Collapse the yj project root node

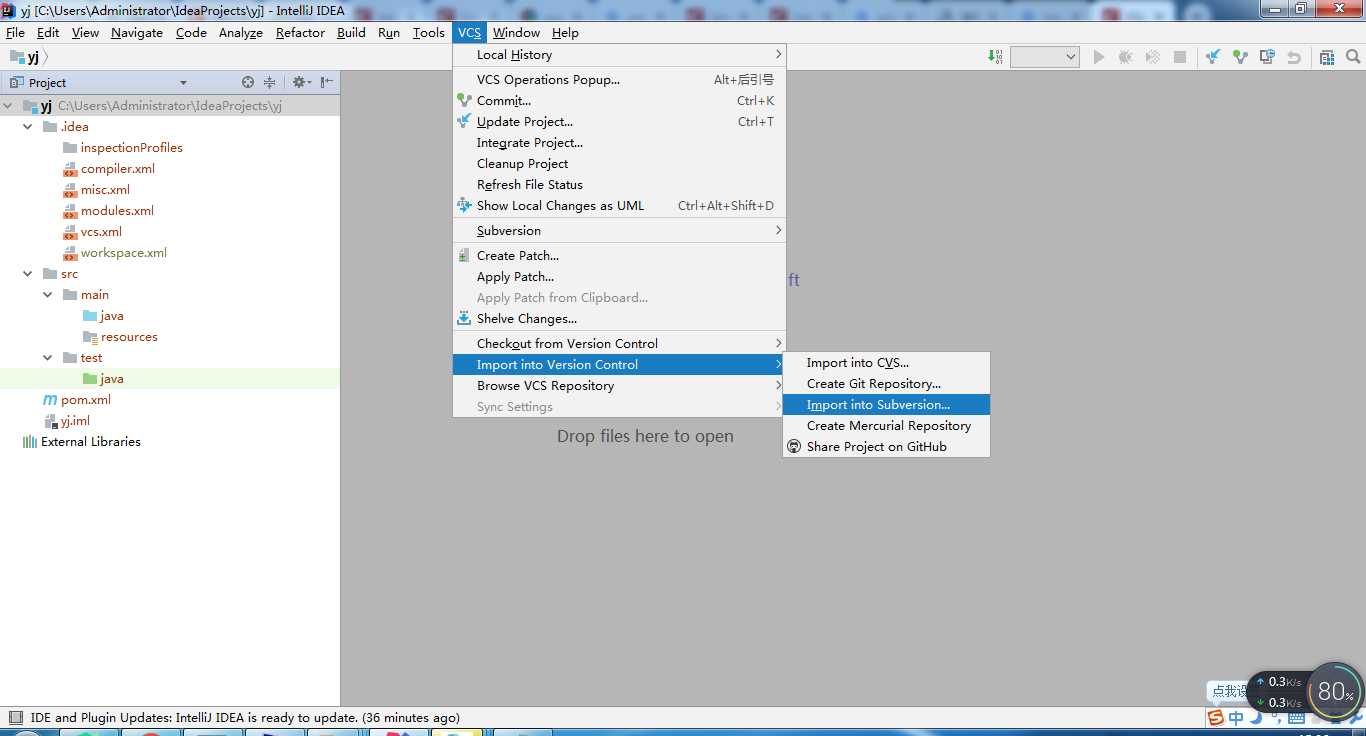[9, 105]
